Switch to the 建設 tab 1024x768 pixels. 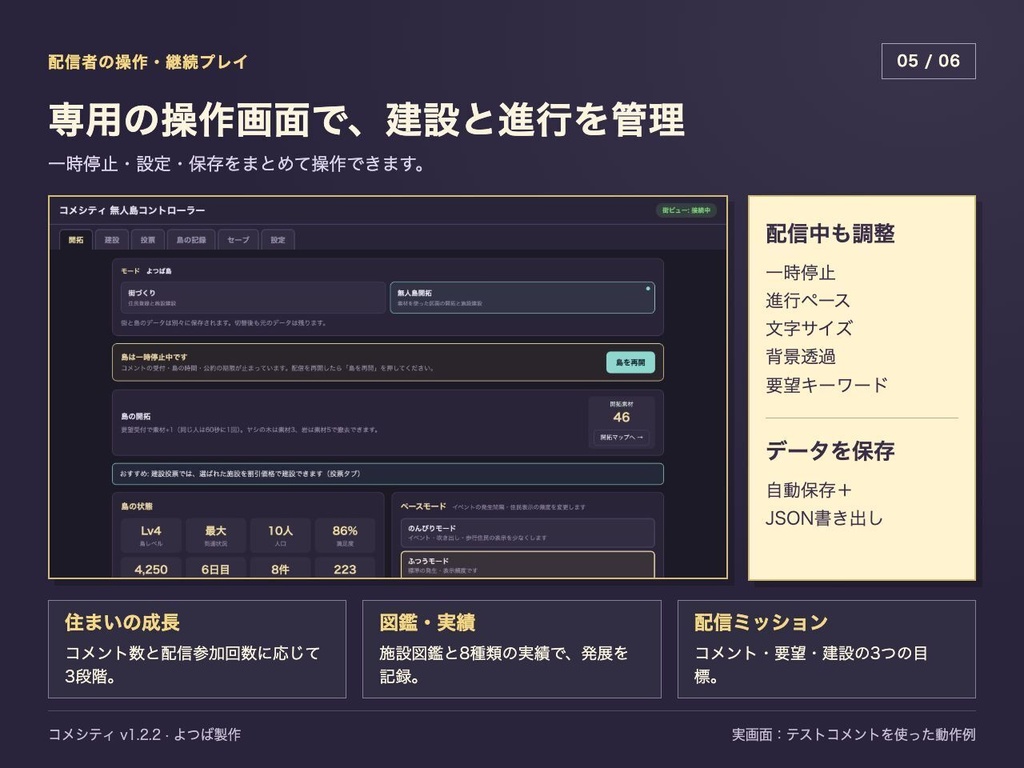(x=112, y=240)
